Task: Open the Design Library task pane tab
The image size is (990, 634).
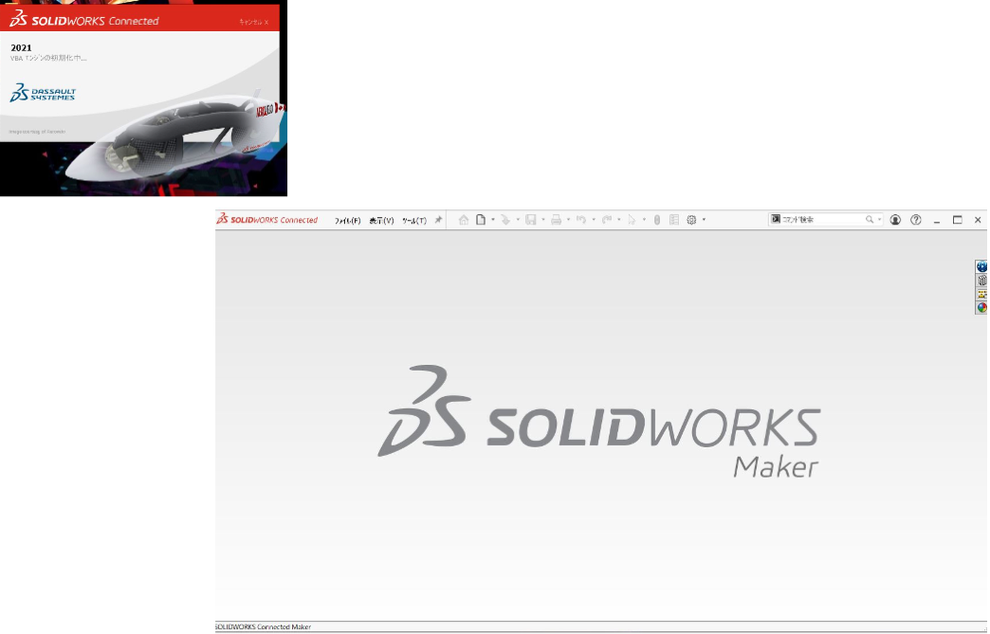Action: [x=981, y=280]
